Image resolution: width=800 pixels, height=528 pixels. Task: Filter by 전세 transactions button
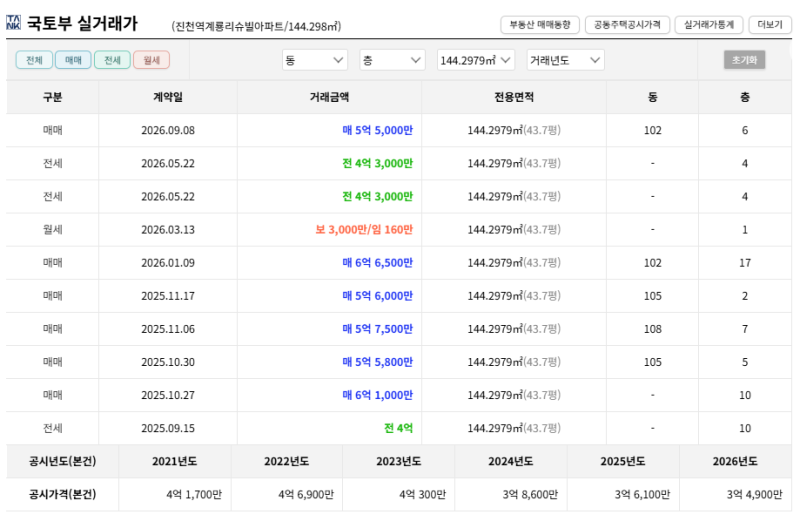pos(112,60)
